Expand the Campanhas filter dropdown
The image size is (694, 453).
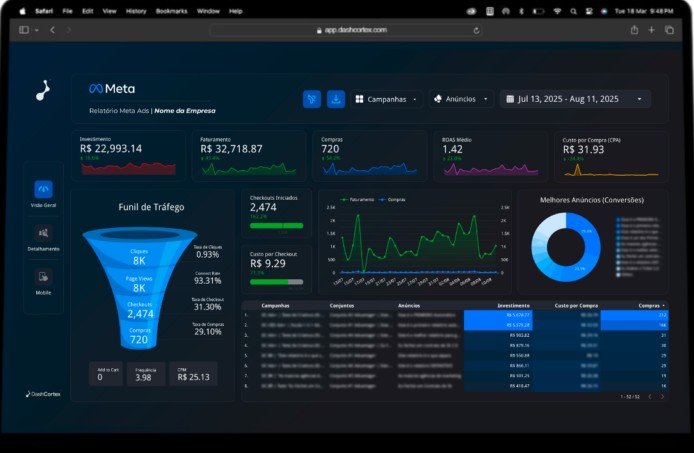click(x=386, y=99)
